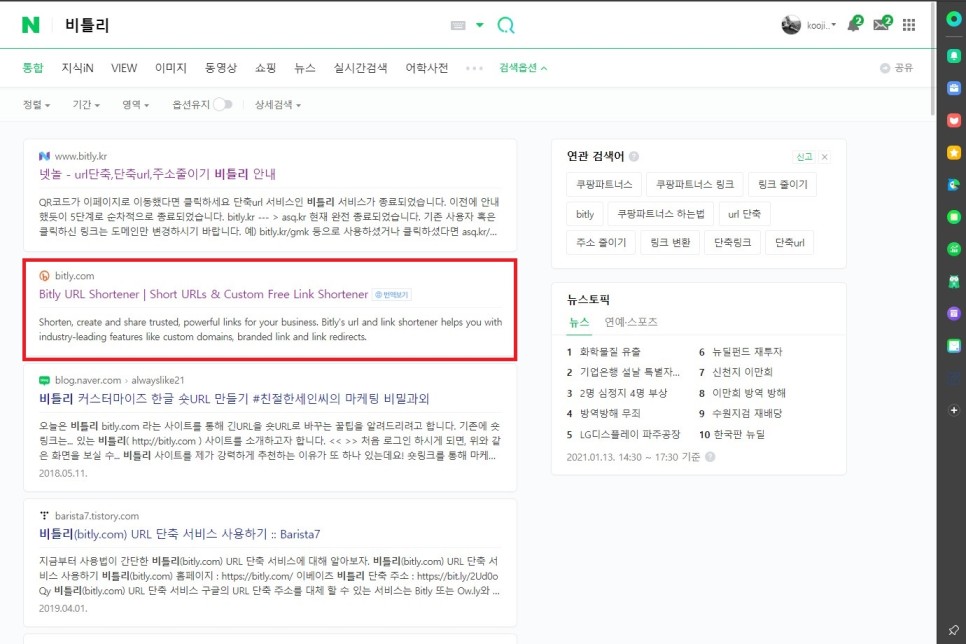This screenshot has height=644, width=966.
Task: Click the bitly.com favicon
Action: [44, 276]
